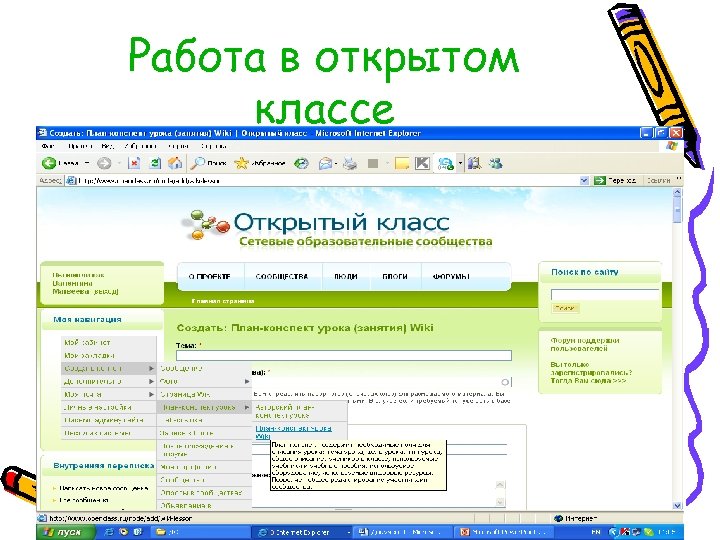Click the site search input field
The image size is (720, 540).
pos(605,295)
